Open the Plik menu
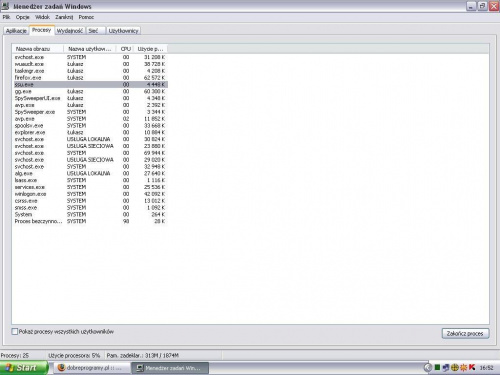This screenshot has height=375, width=500. [6, 17]
